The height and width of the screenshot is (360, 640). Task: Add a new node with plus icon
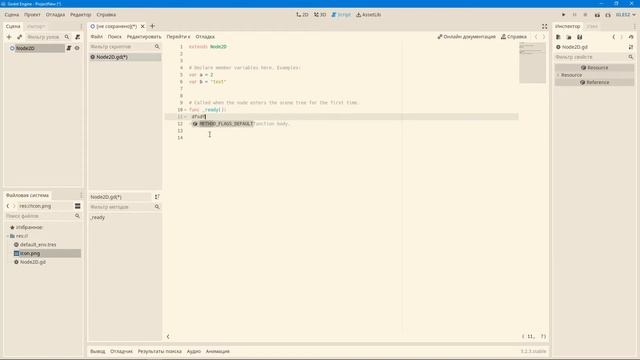[x=9, y=37]
